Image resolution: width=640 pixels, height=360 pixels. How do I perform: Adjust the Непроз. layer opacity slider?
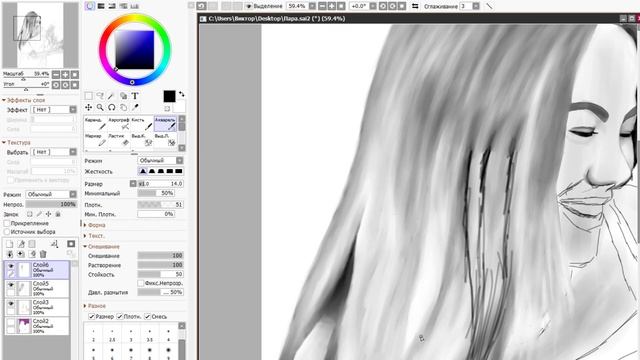click(51, 204)
